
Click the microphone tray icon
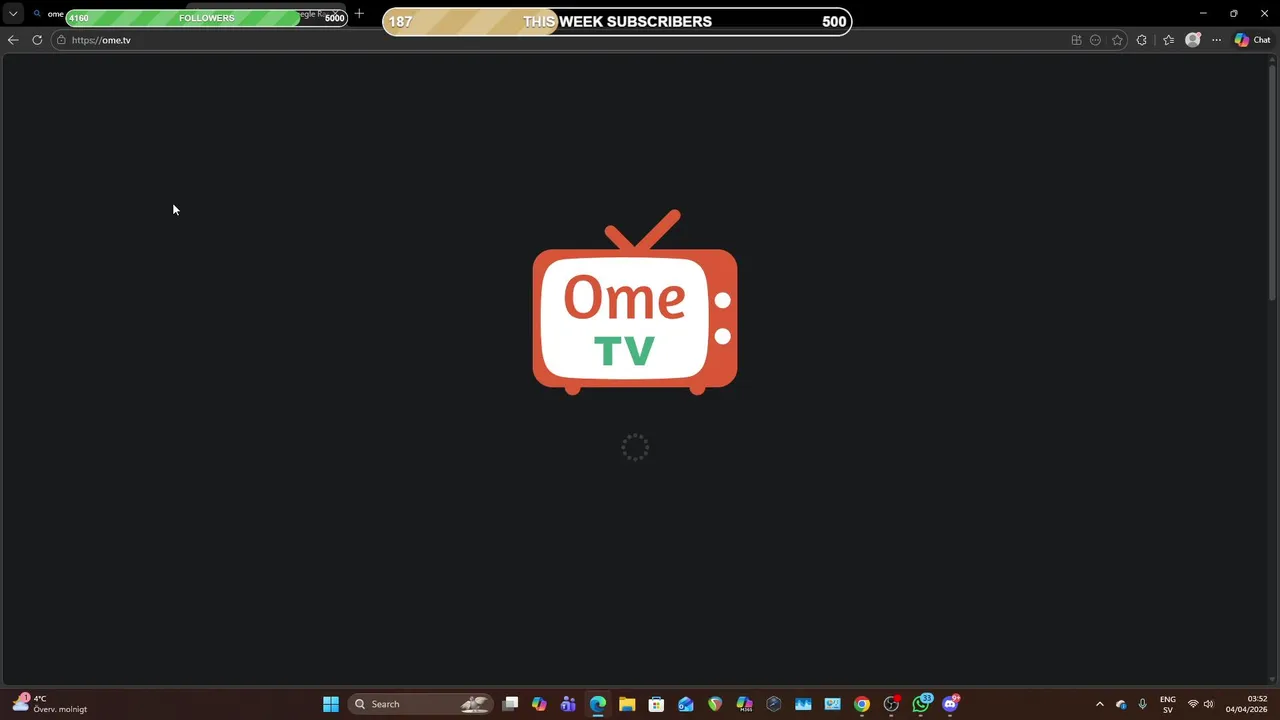coord(1142,704)
